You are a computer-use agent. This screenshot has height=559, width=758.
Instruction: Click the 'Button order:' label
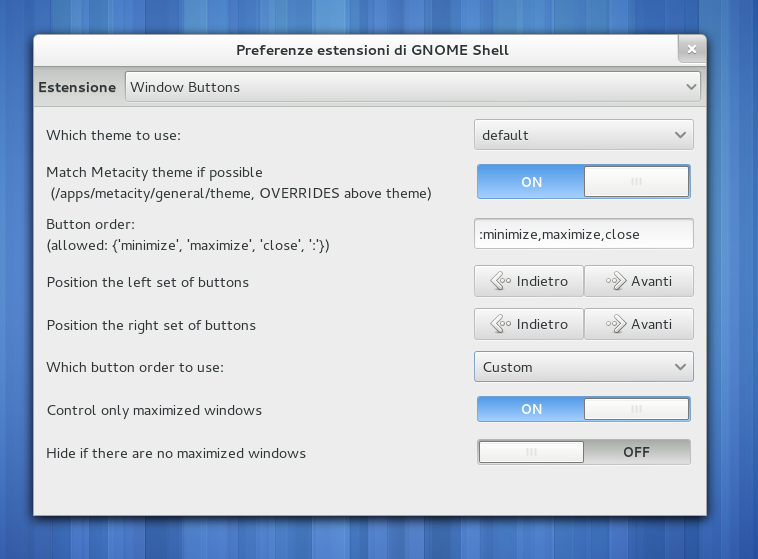coord(90,224)
